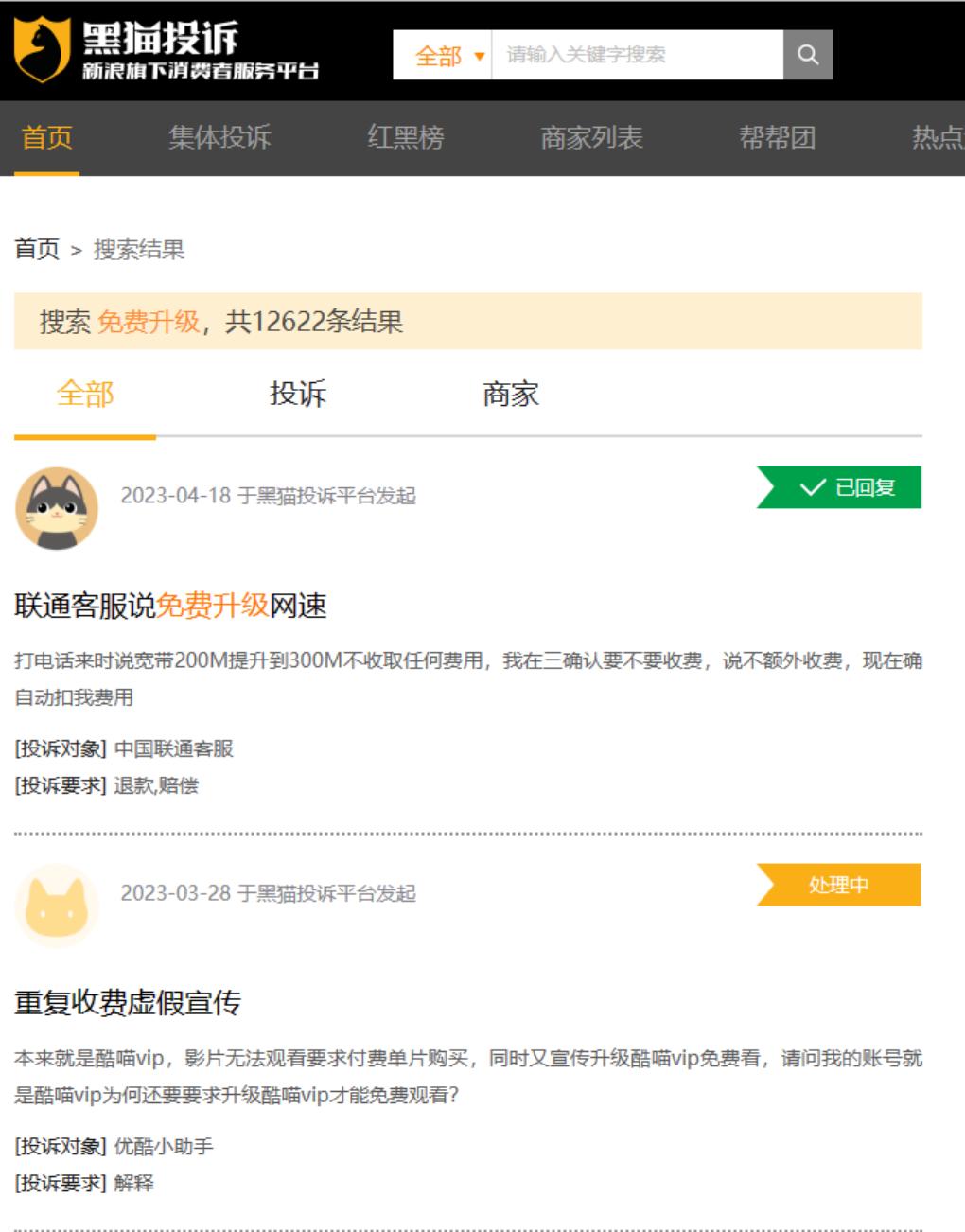The image size is (965, 1232).
Task: Open the 商家列表 navigation item
Action: click(x=591, y=137)
